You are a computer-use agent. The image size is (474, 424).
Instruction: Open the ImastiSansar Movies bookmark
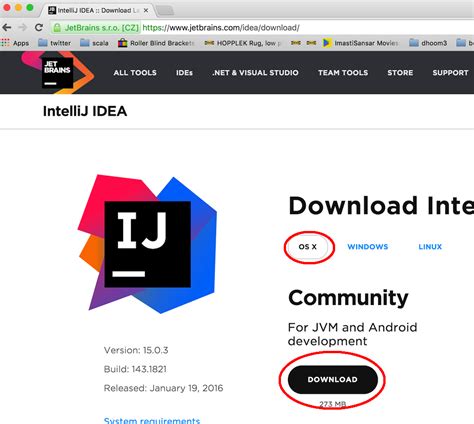pyautogui.click(x=360, y=43)
